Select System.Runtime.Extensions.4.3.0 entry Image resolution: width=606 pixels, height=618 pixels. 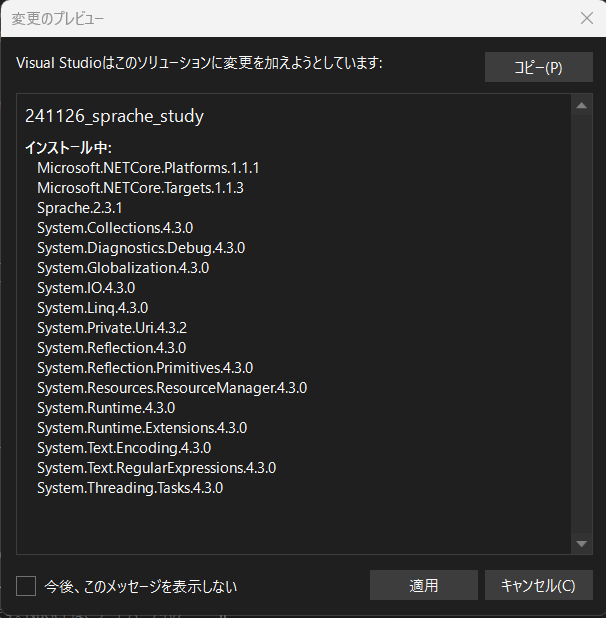point(142,428)
